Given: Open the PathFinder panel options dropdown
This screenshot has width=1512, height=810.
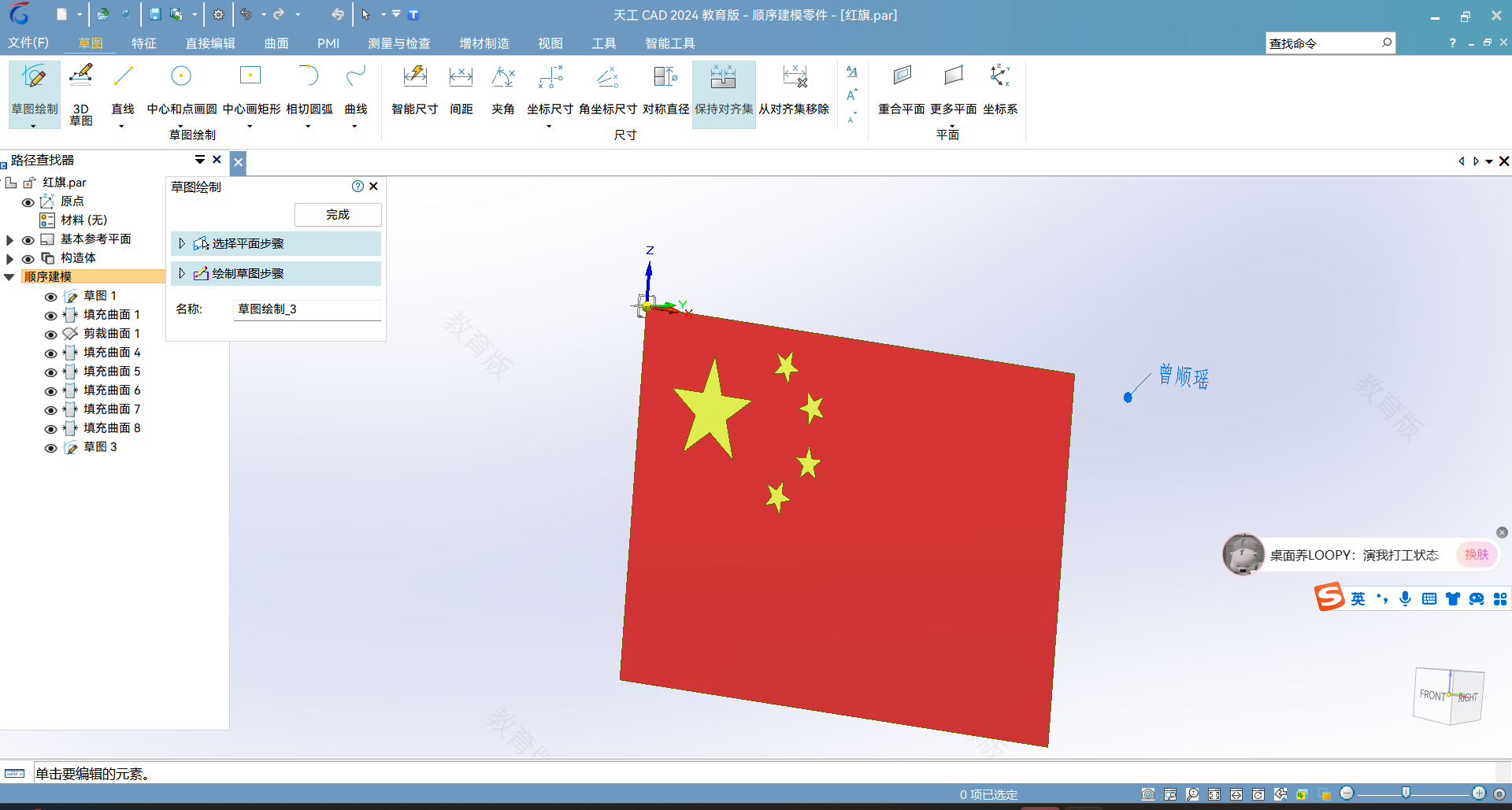Looking at the screenshot, I should point(200,160).
